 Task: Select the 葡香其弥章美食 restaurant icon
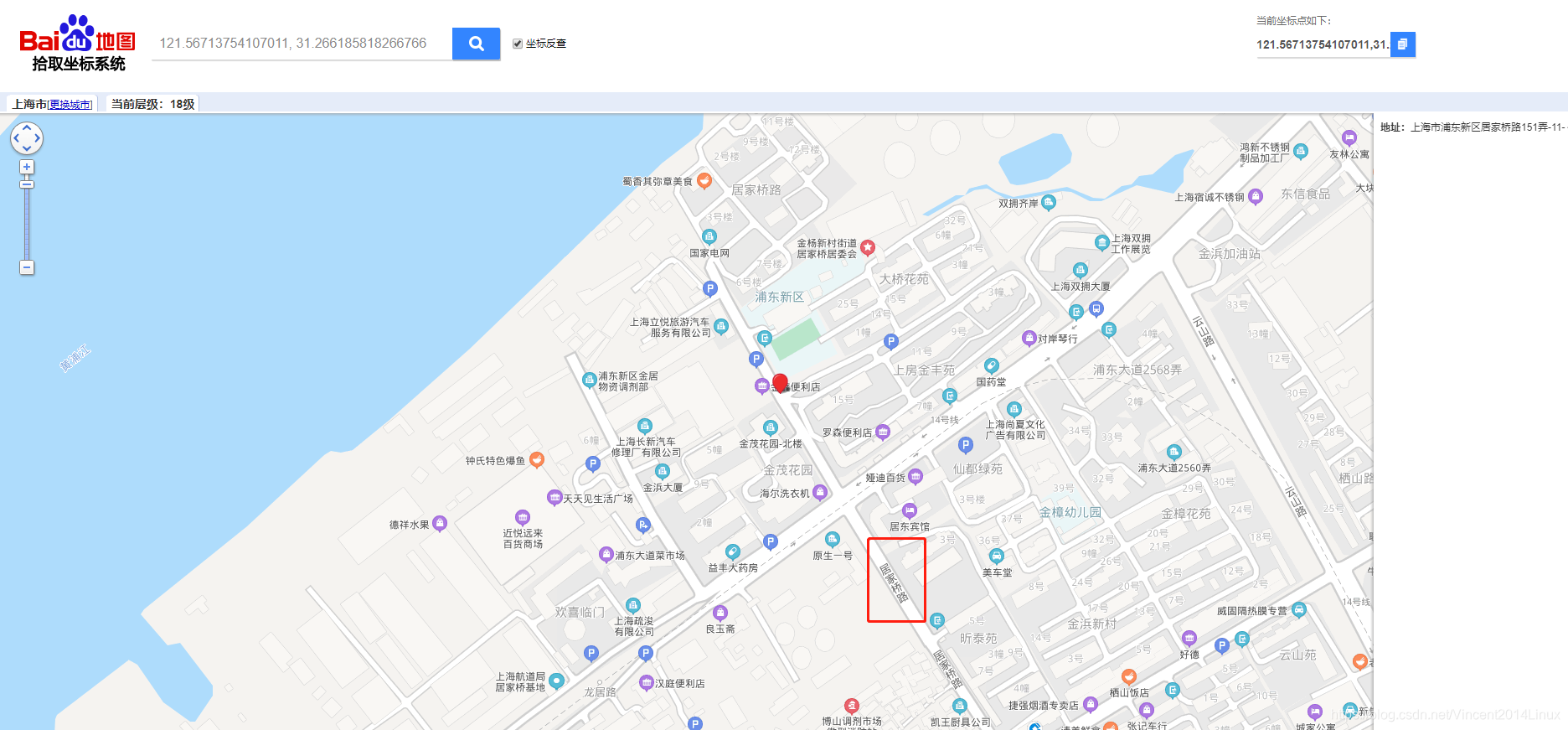(x=704, y=180)
